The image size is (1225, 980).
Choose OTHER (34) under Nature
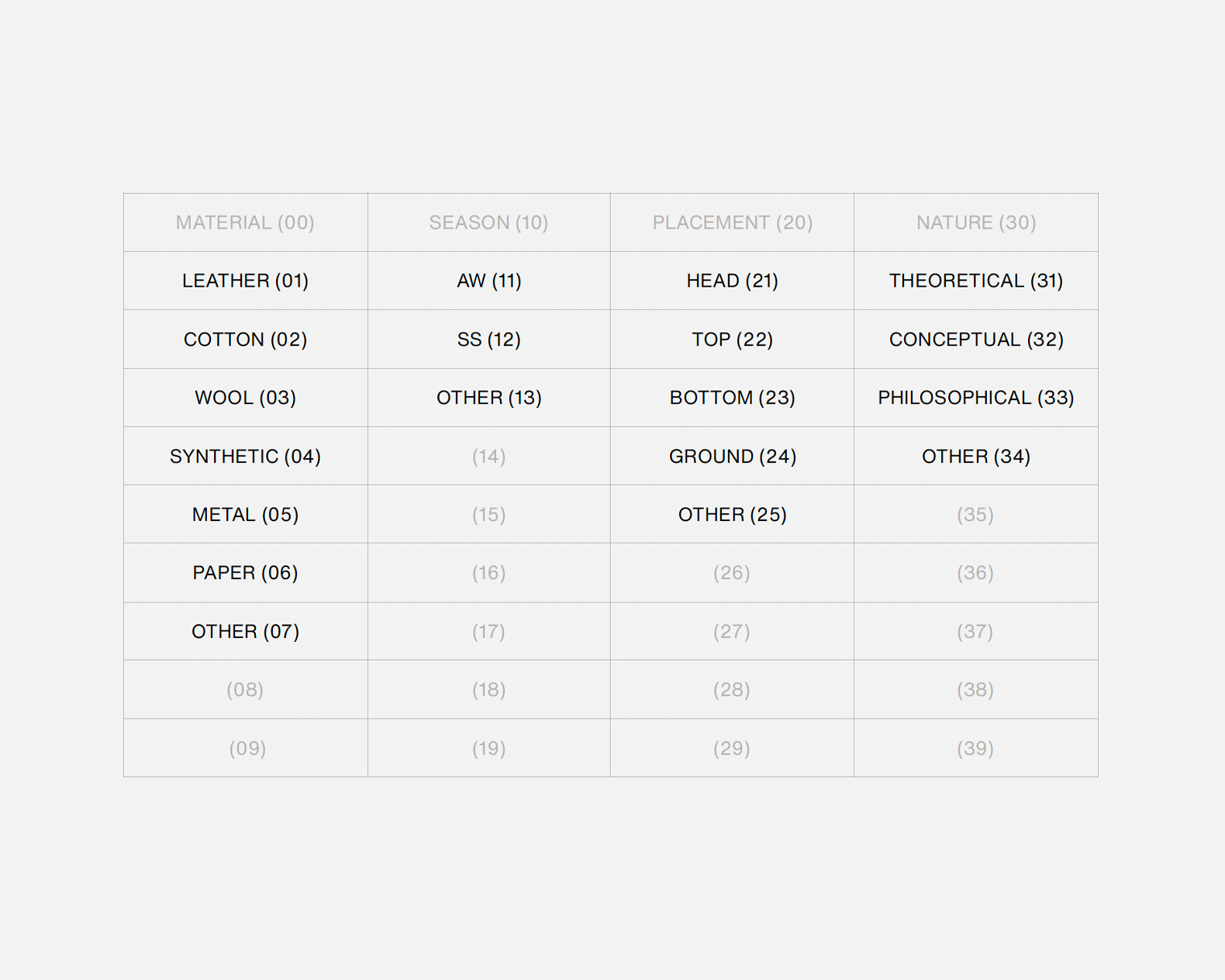click(975, 457)
